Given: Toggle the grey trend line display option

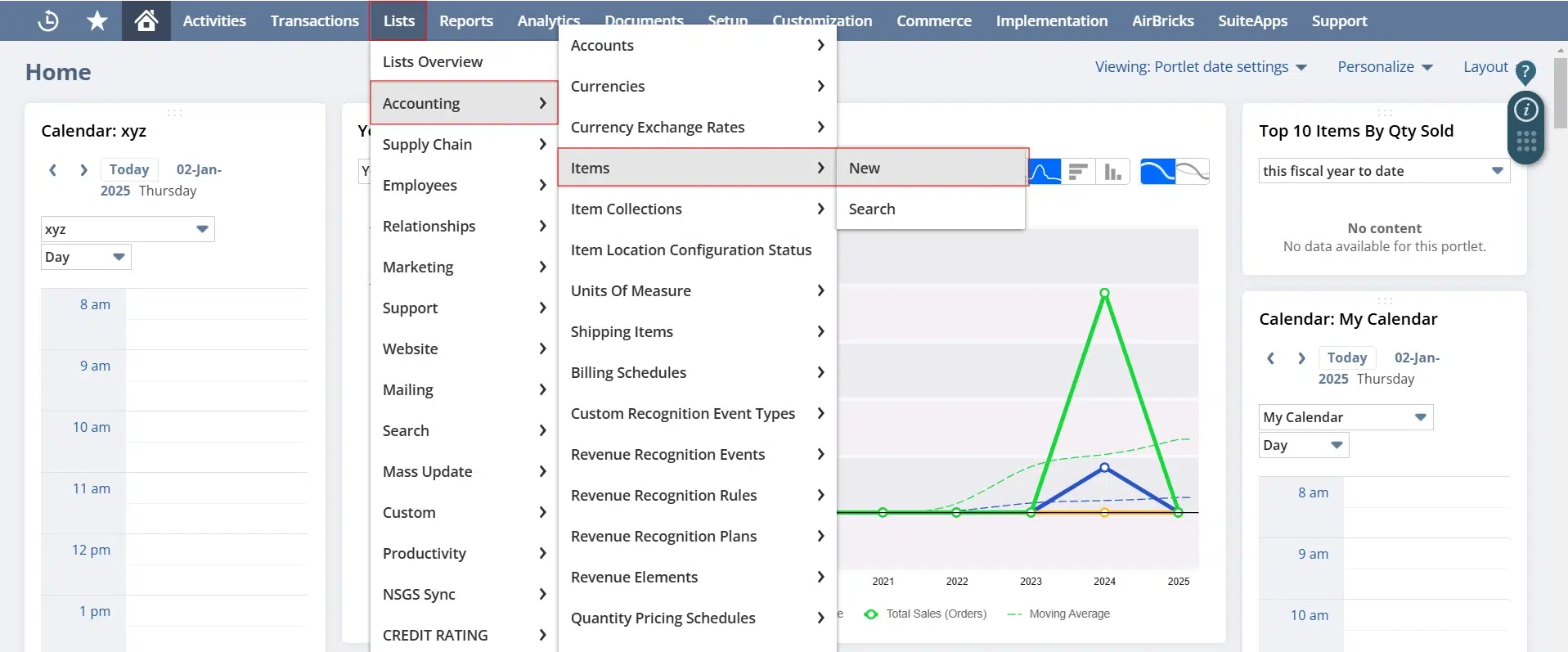Looking at the screenshot, I should [1193, 172].
